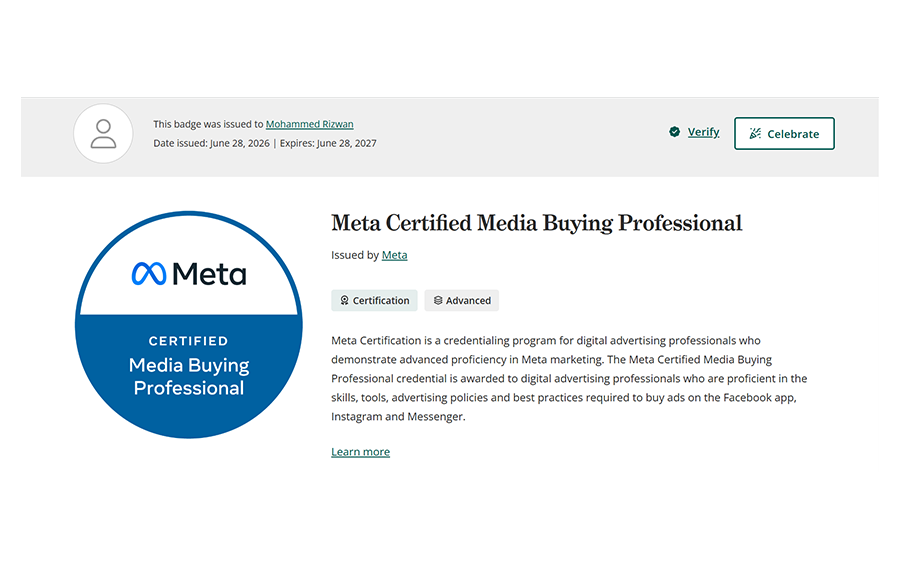The width and height of the screenshot is (900, 575).
Task: Click the green verified checkmark icon
Action: tap(674, 132)
